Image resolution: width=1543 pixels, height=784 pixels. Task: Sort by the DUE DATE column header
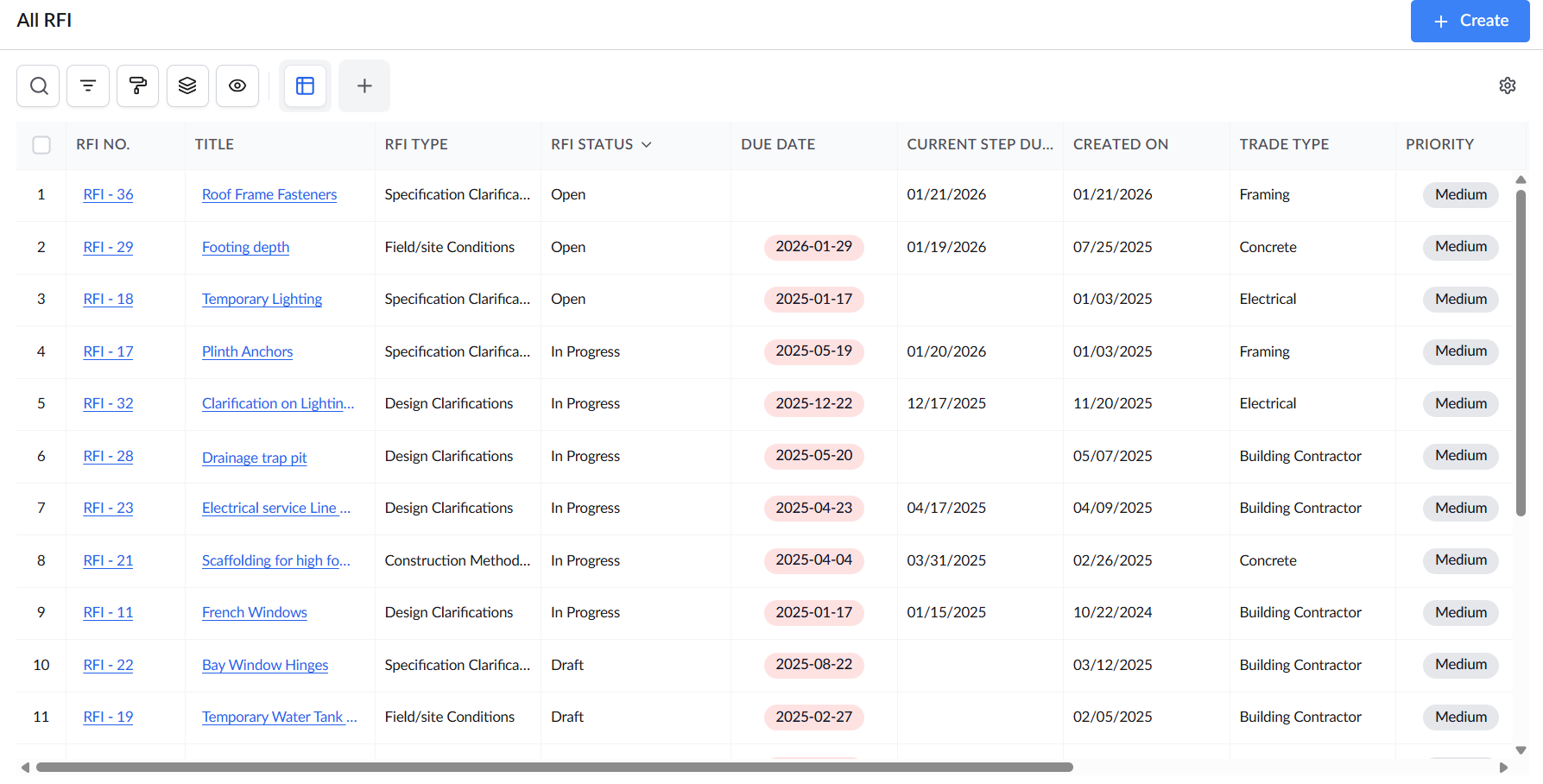click(x=778, y=144)
